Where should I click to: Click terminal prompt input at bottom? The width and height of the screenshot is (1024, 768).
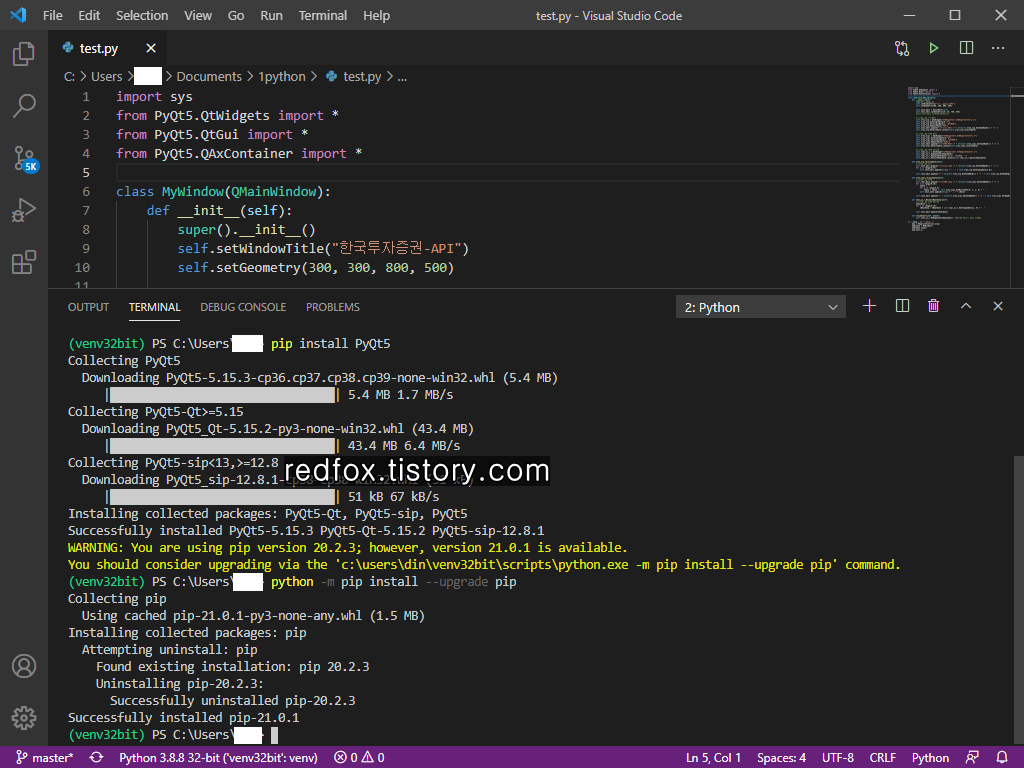pyautogui.click(x=274, y=735)
